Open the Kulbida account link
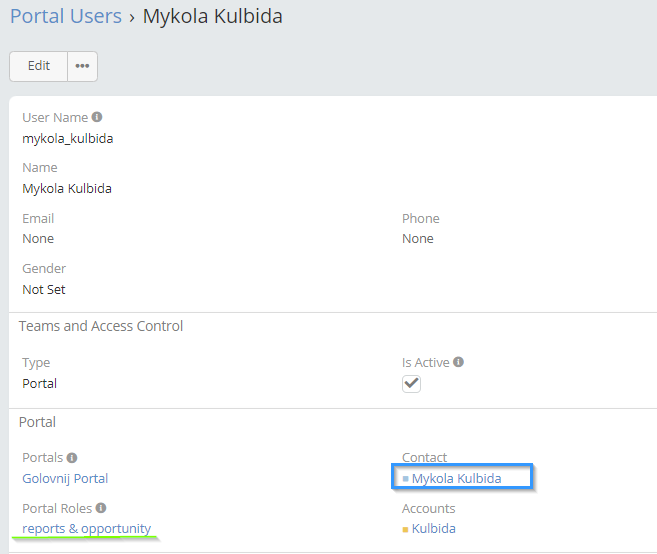 point(433,529)
